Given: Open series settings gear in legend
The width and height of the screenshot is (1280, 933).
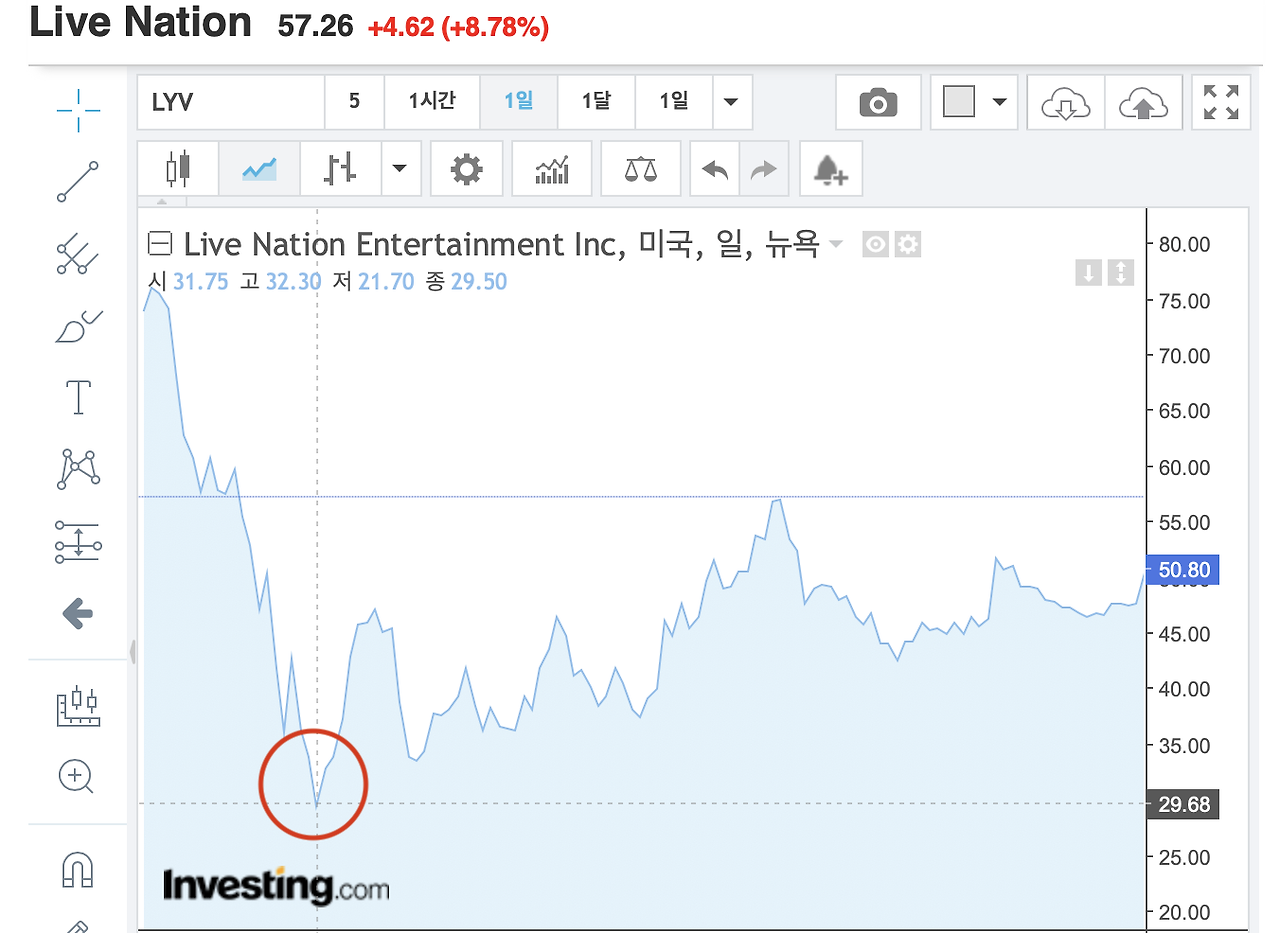Looking at the screenshot, I should [907, 244].
